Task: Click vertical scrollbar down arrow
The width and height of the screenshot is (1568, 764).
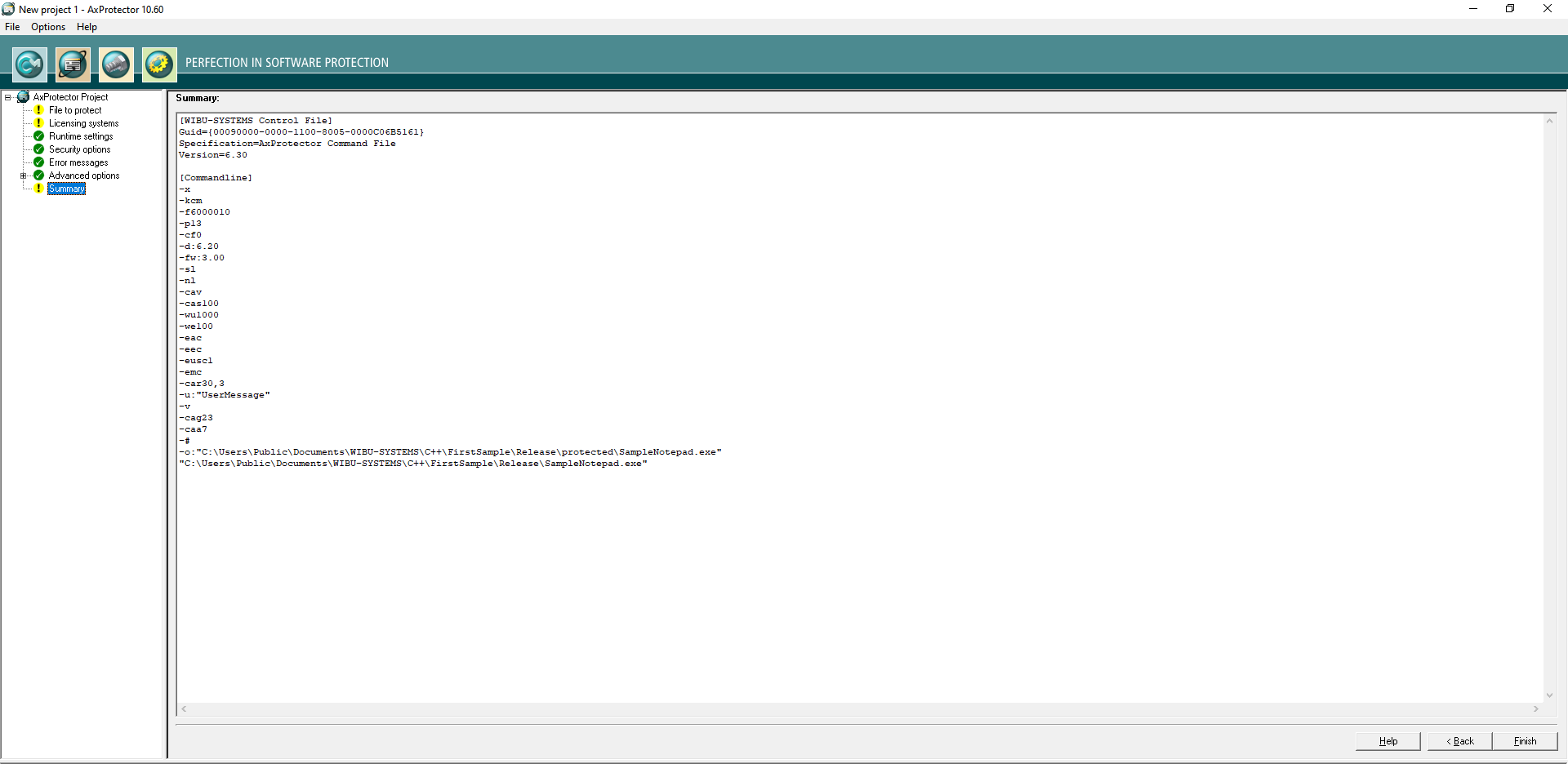Action: pos(1549,695)
